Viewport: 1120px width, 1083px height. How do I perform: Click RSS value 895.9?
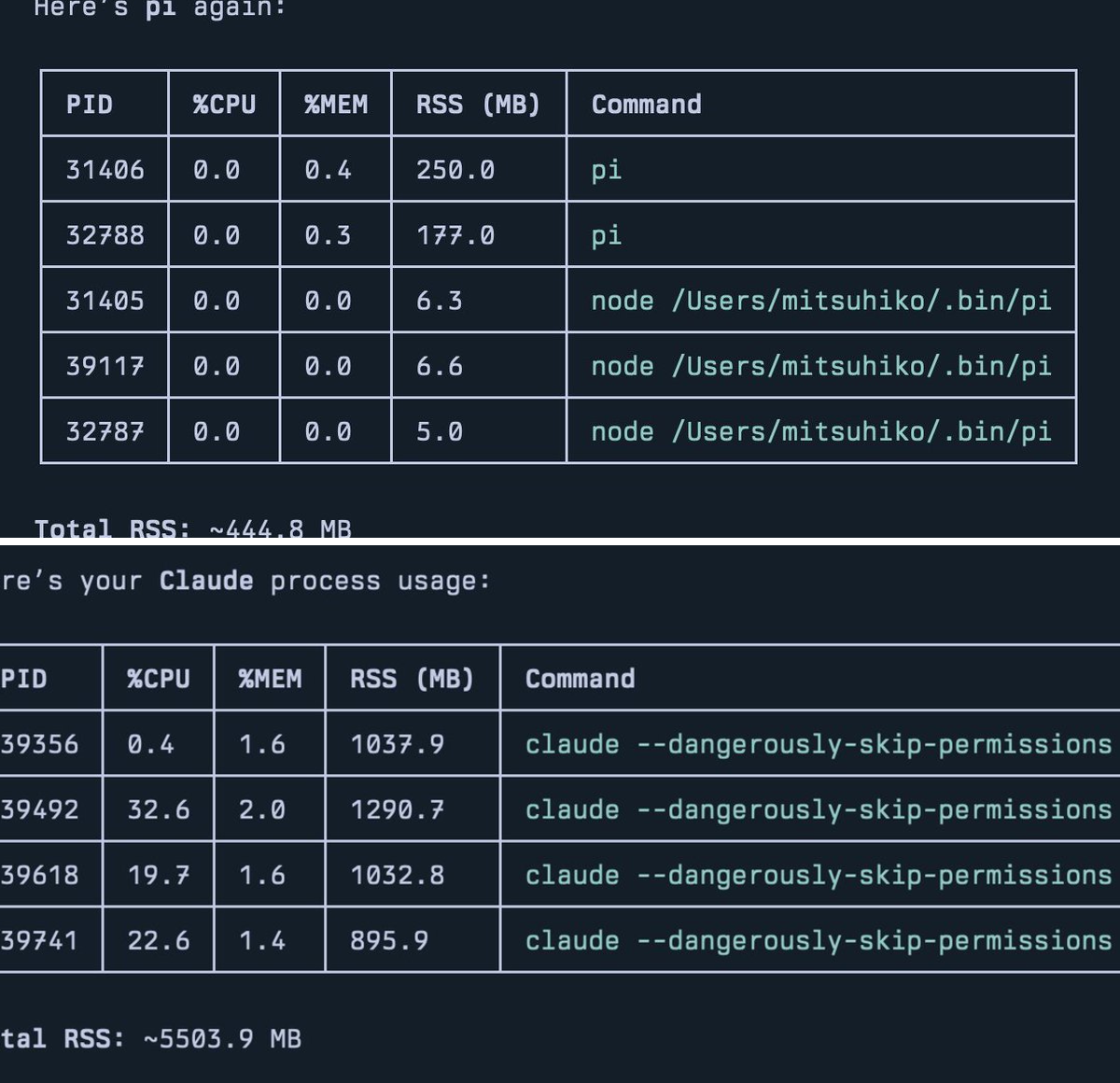click(x=389, y=940)
